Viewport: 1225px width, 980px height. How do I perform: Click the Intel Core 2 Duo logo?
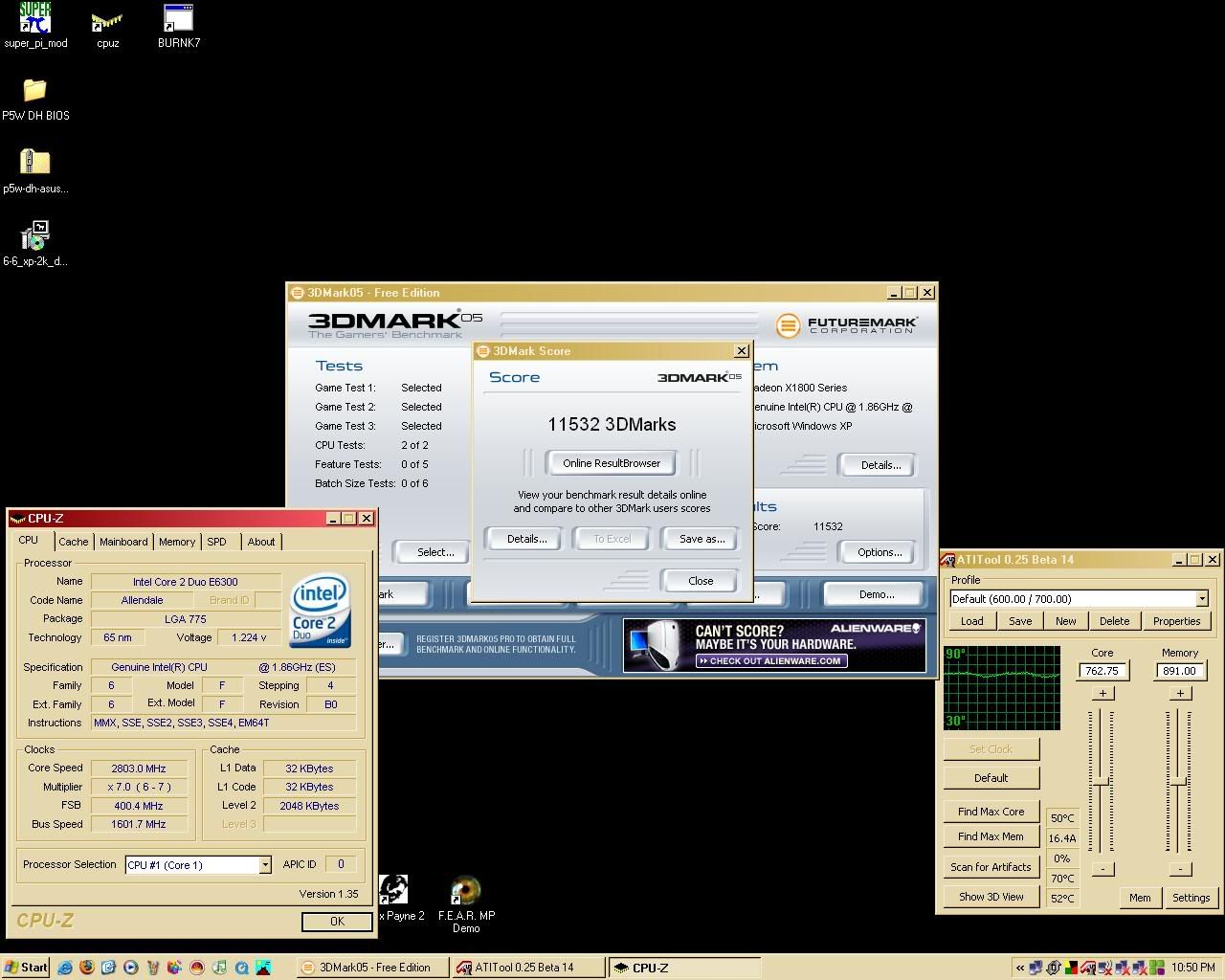point(321,611)
